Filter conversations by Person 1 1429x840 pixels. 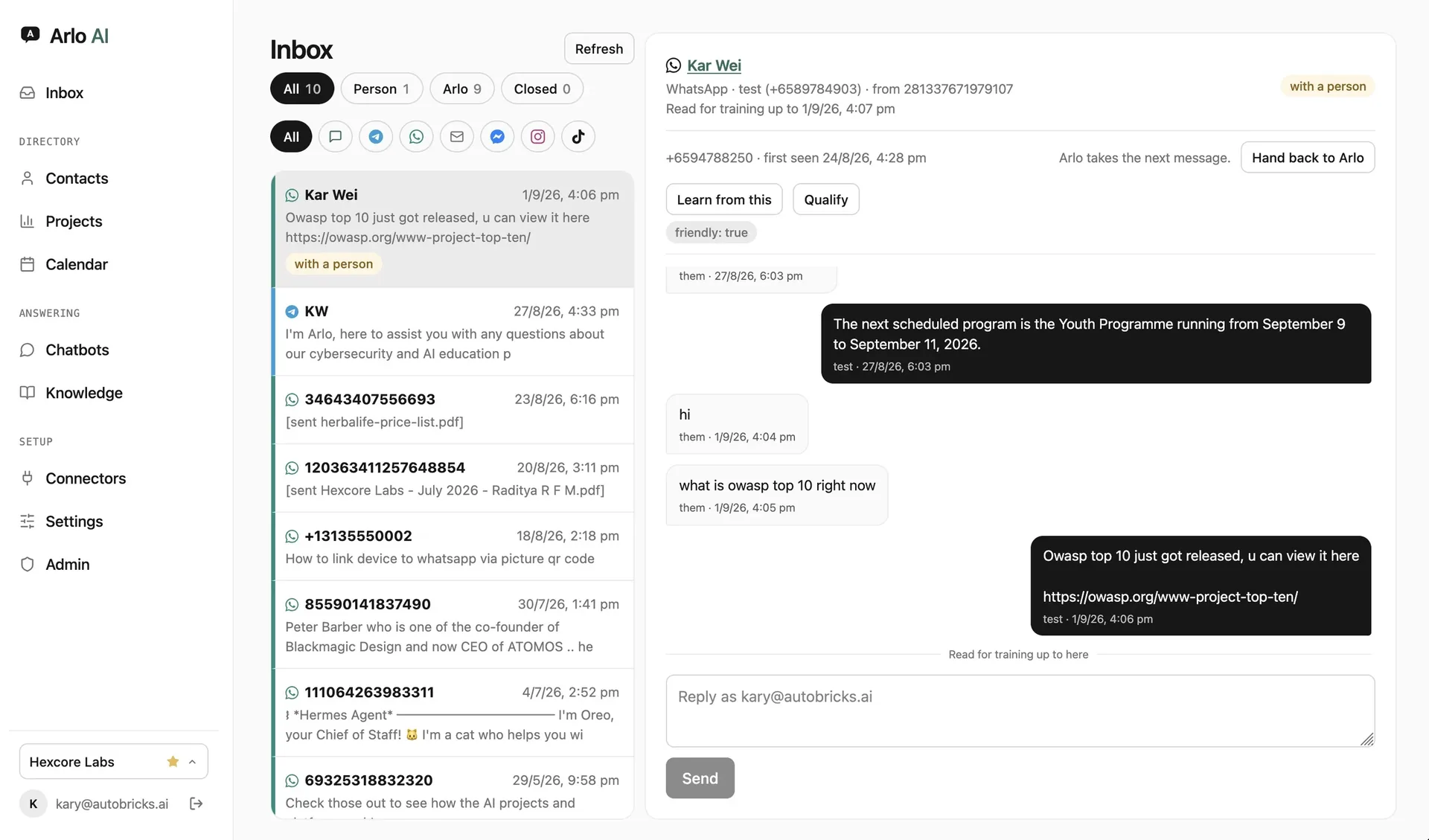[x=381, y=89]
